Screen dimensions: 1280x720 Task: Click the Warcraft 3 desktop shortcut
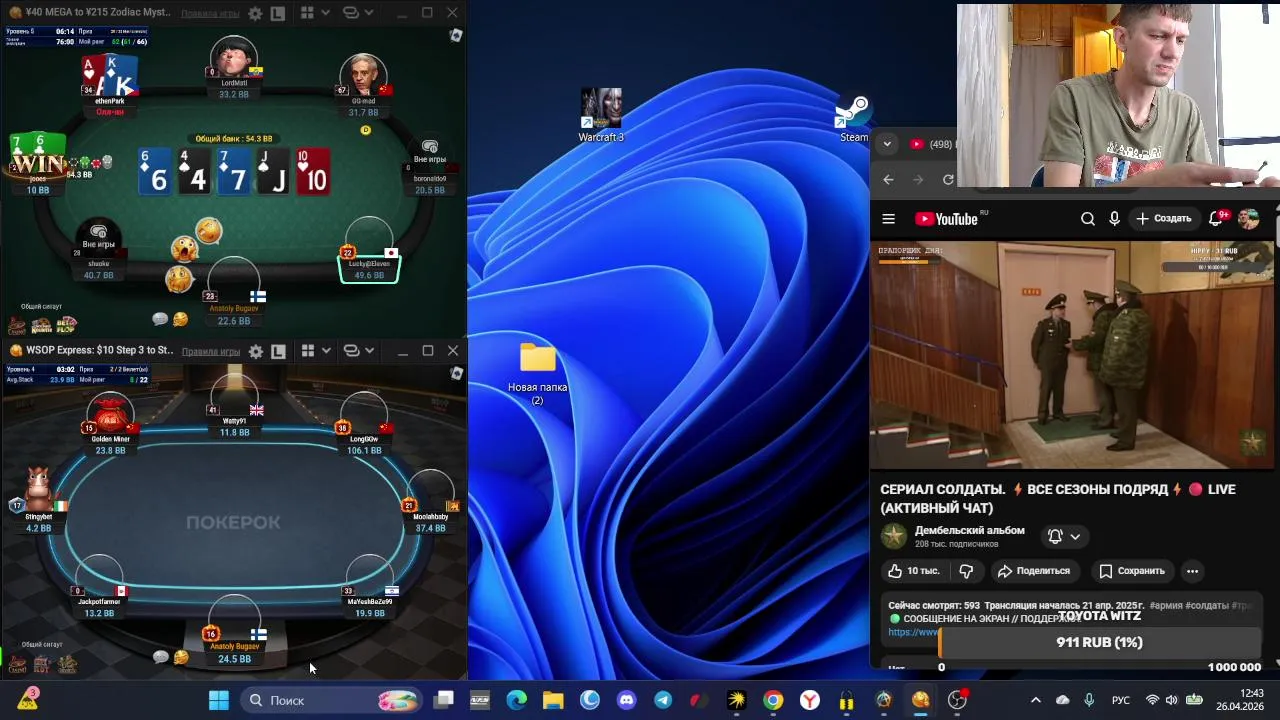(601, 115)
